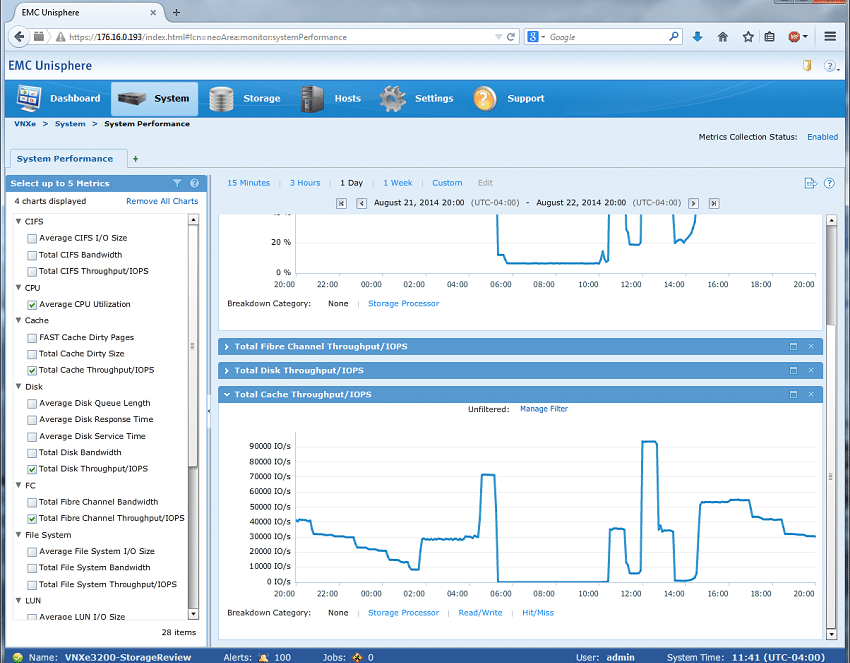Click Enabled metrics collection status link
850x663 pixels.
822,137
